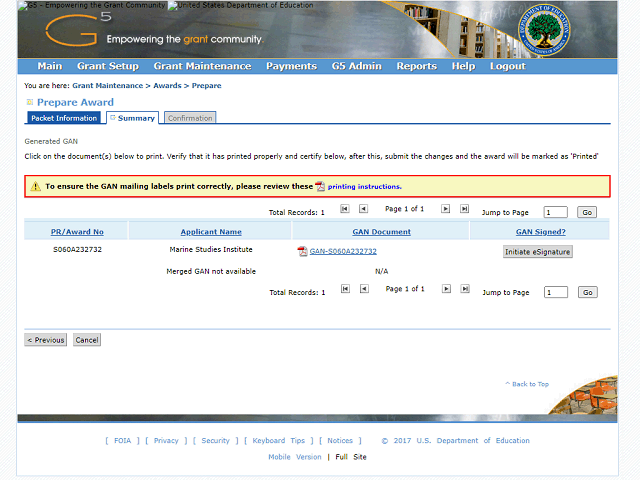
Task: Go to previous page in bottom pager
Action: [x=364, y=289]
